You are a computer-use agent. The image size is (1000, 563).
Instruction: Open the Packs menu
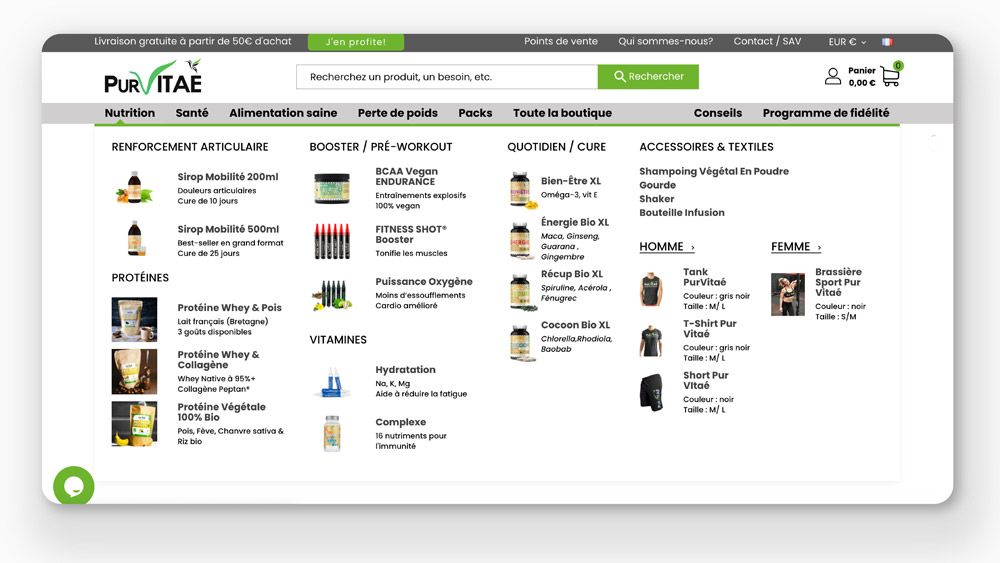475,113
